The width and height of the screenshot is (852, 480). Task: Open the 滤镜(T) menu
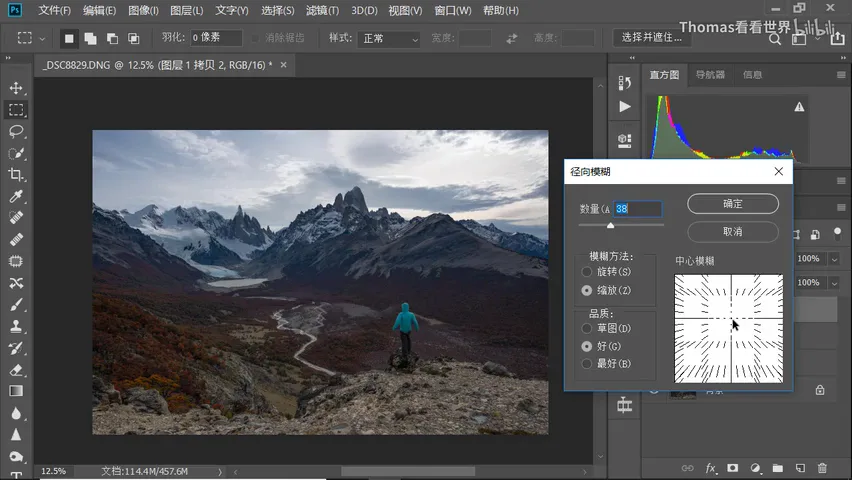tap(322, 10)
